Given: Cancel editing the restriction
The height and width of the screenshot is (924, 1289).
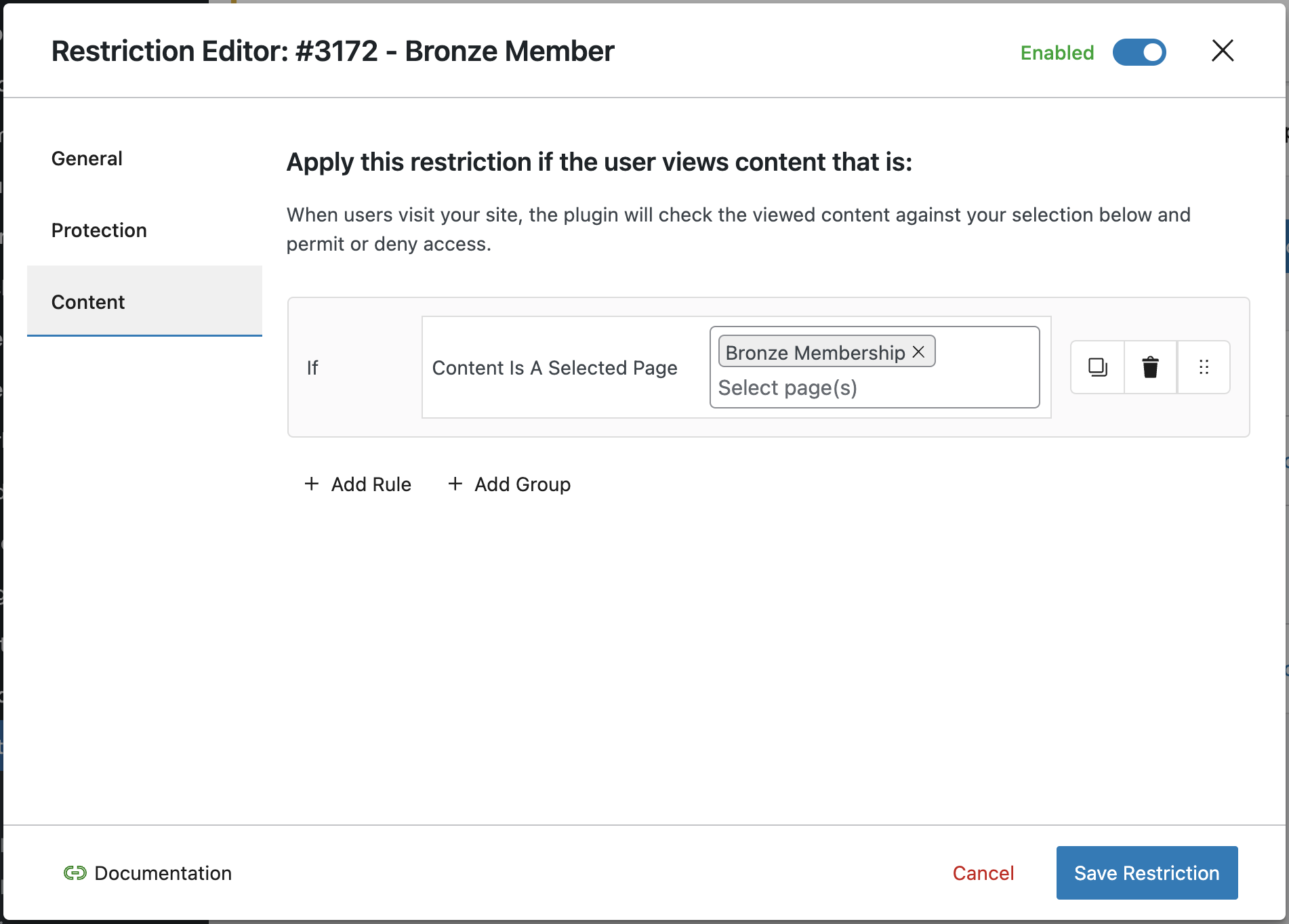Looking at the screenshot, I should coord(983,873).
